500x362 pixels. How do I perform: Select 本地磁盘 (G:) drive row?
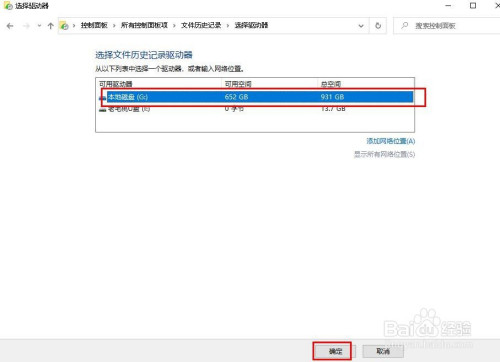pyautogui.click(x=256, y=97)
